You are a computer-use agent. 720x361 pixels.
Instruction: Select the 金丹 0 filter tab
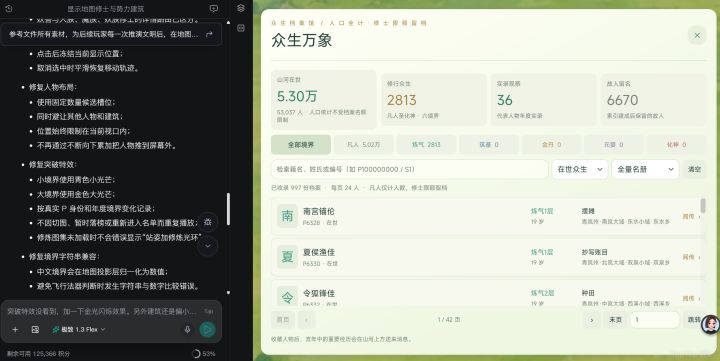[x=551, y=145]
